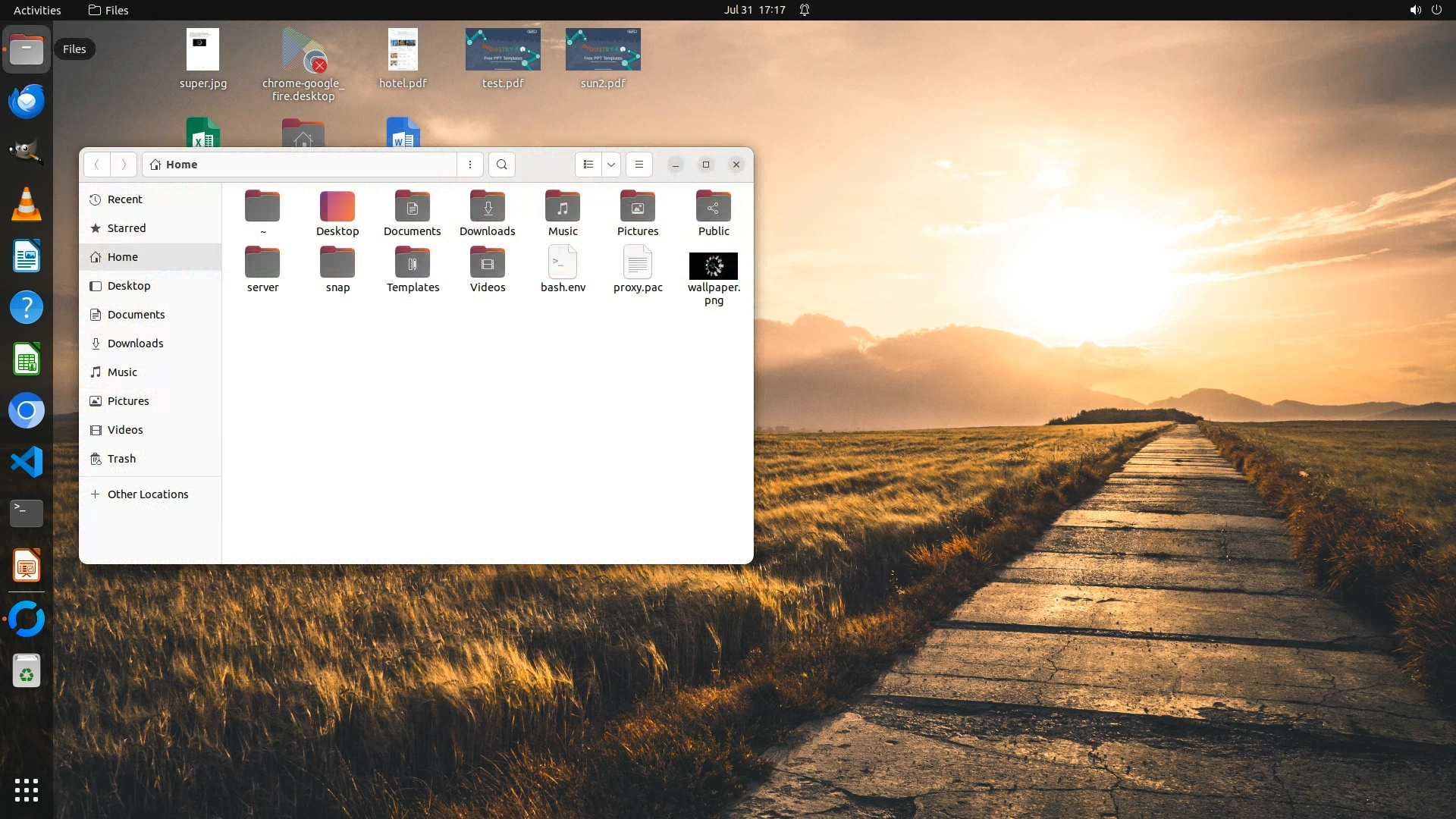Launch Visual Studio Code from dock
The image size is (1456, 819).
click(27, 462)
